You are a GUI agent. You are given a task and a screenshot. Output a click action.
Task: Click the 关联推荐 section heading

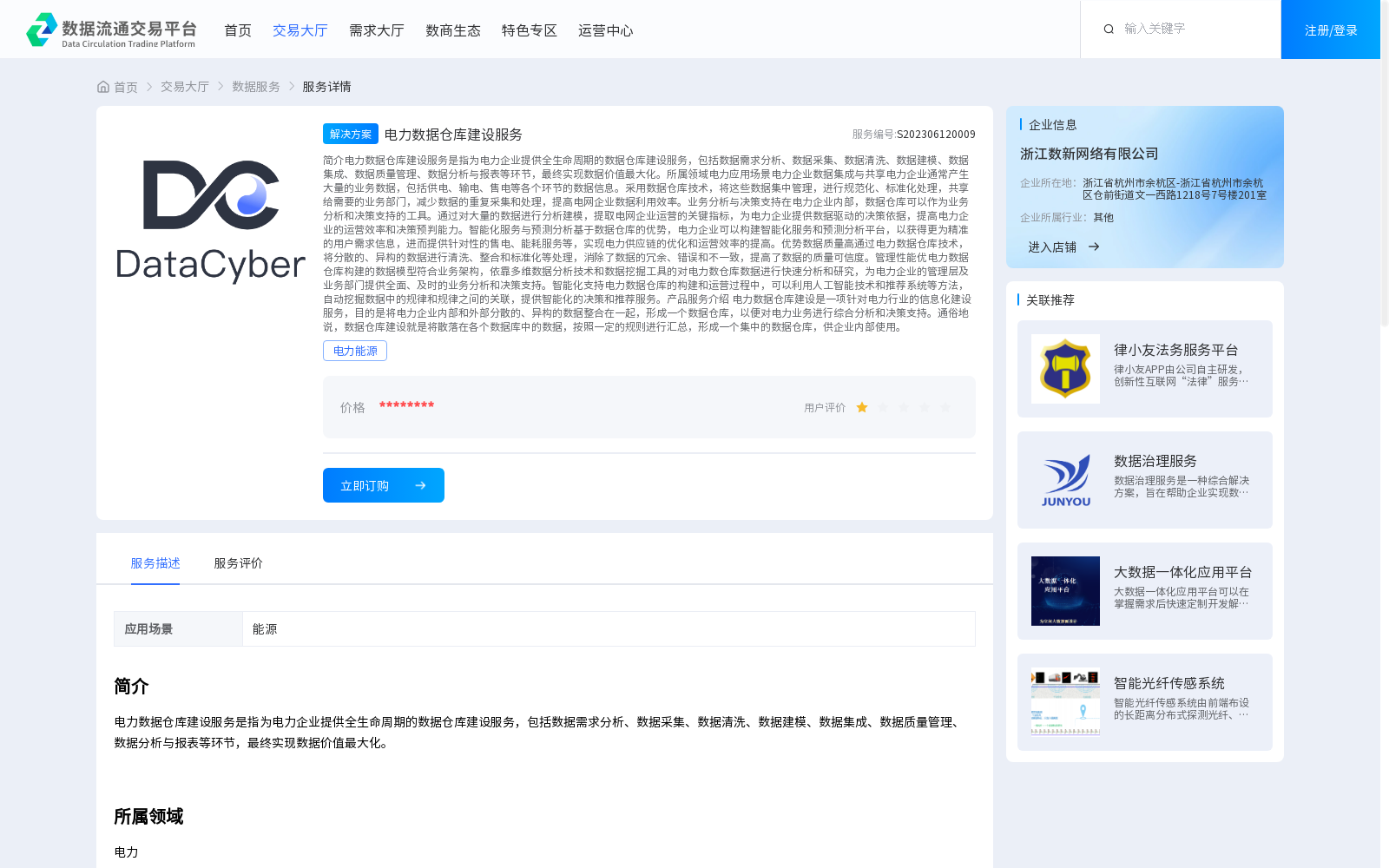pos(1050,300)
